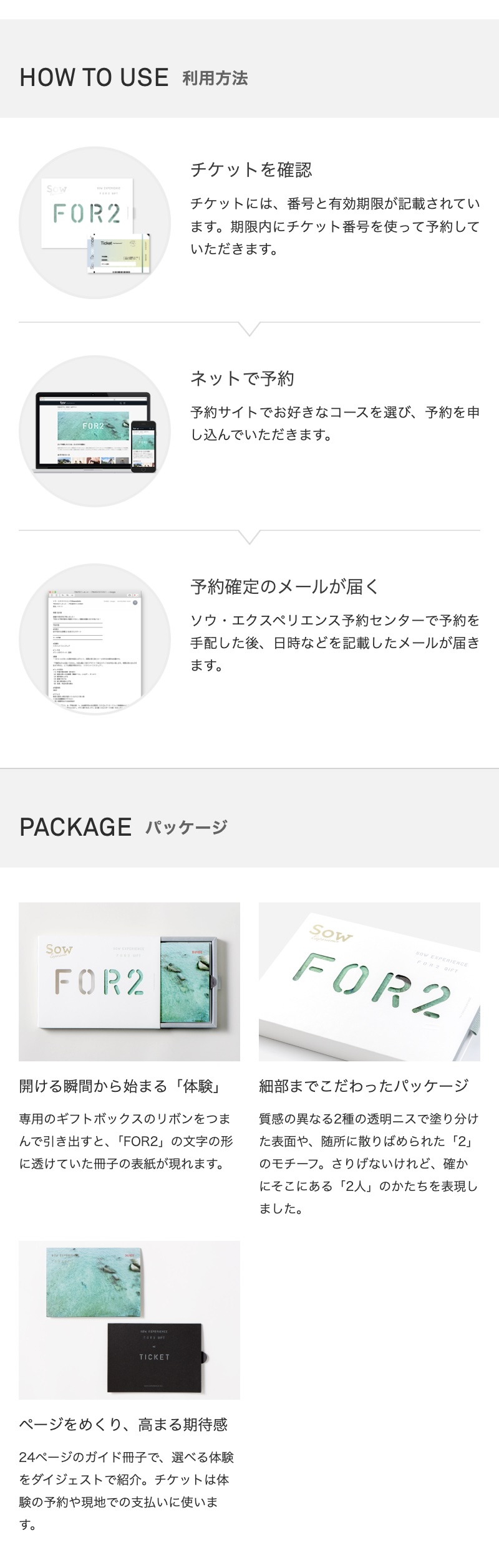Screen dimensions: 499x1568
Task: Click the 細部までこだわったパッケージ caption
Action: pos(364,1086)
